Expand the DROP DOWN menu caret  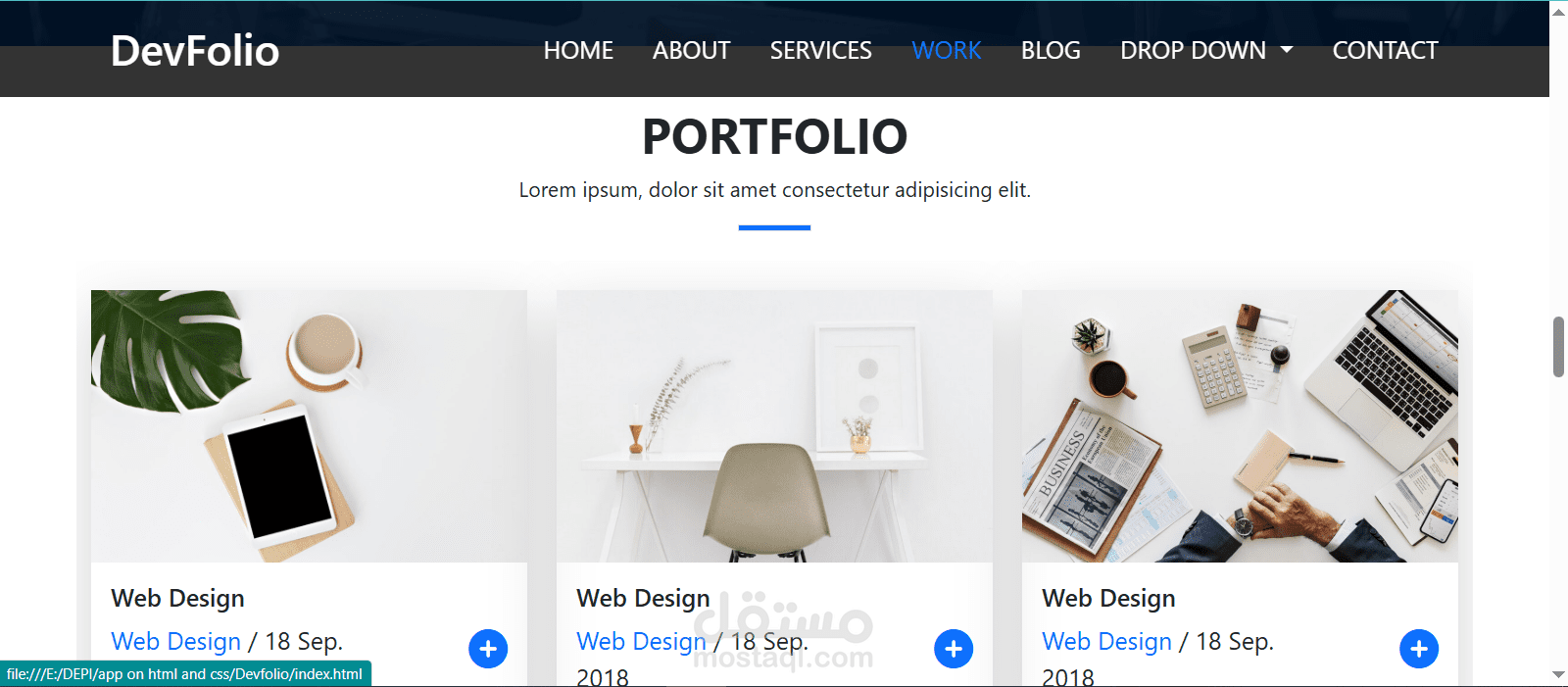tap(1287, 50)
